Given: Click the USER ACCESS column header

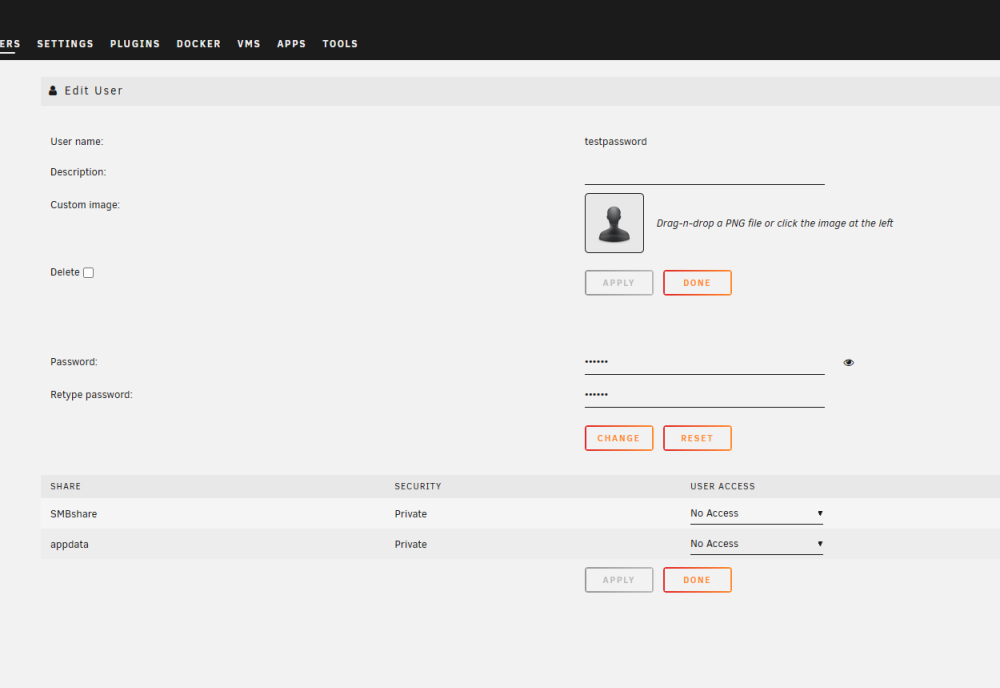Looking at the screenshot, I should [723, 487].
